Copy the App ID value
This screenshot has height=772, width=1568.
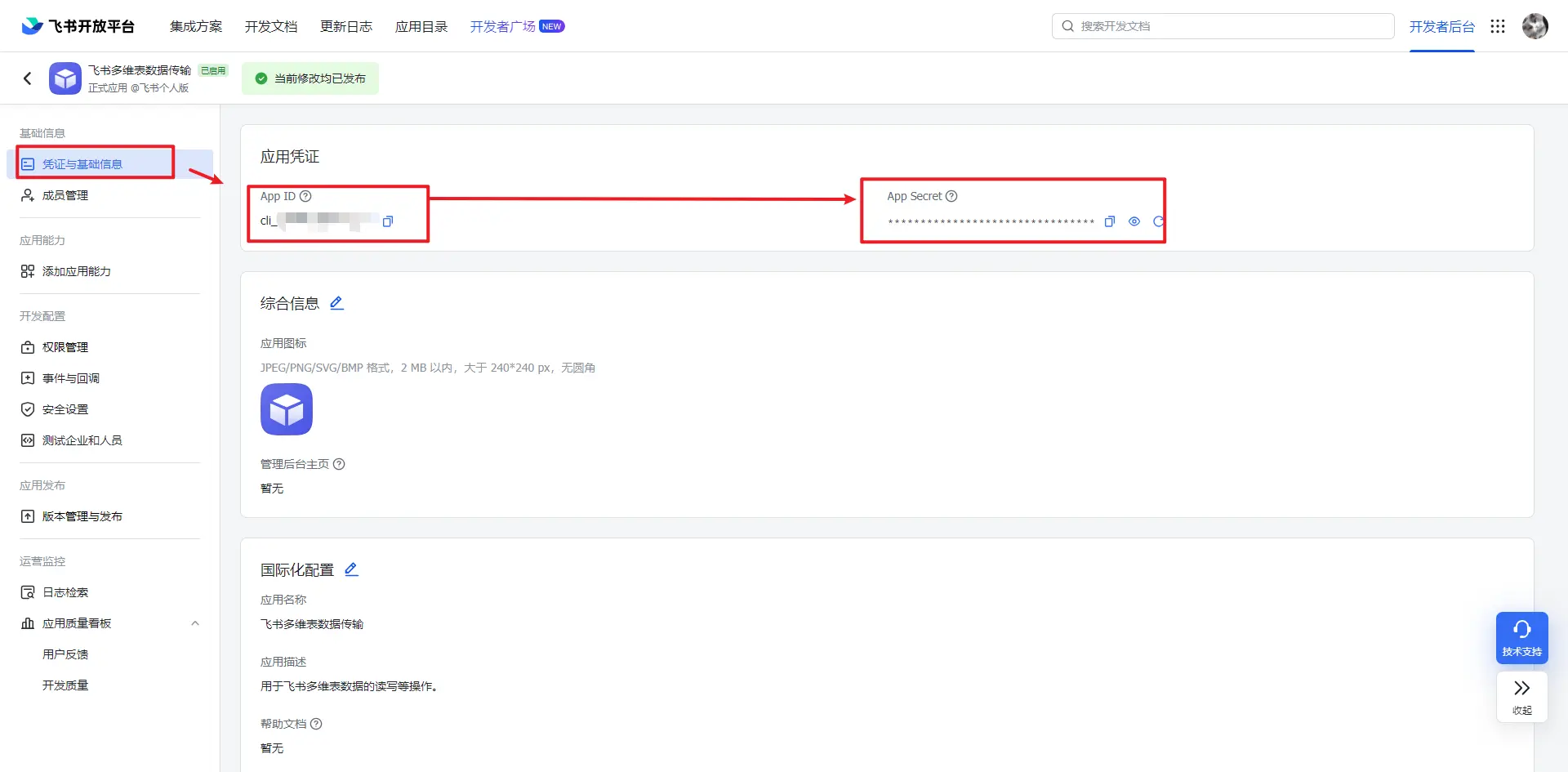pyautogui.click(x=388, y=221)
